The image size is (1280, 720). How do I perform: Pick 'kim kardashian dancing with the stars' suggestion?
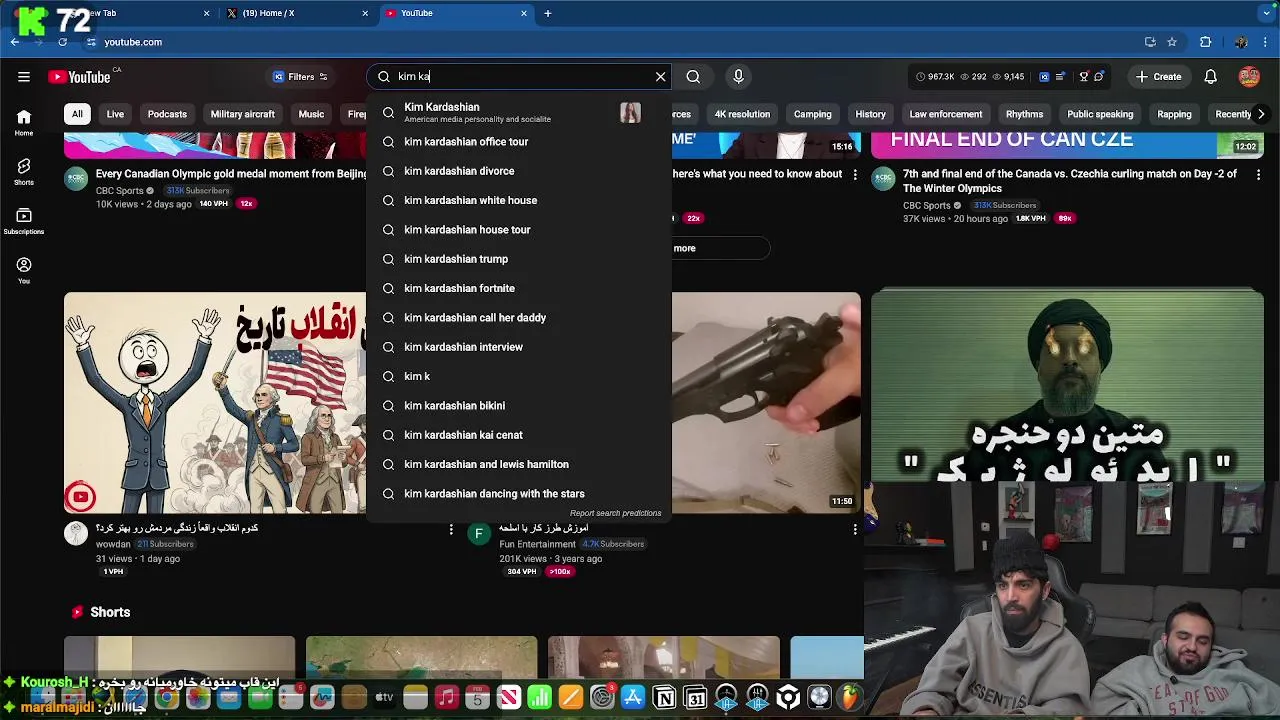[x=518, y=494]
